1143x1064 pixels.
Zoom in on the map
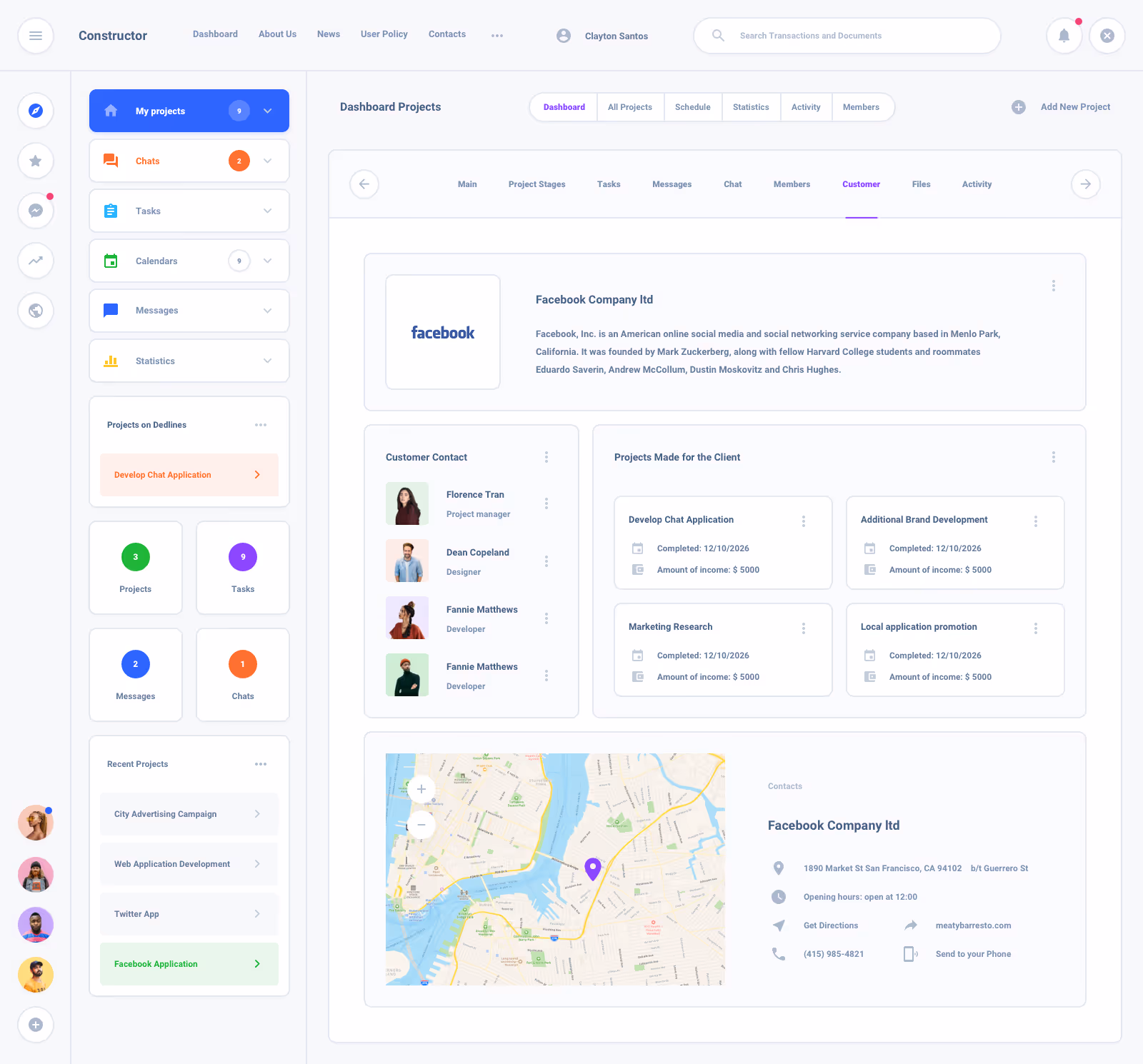(x=421, y=789)
